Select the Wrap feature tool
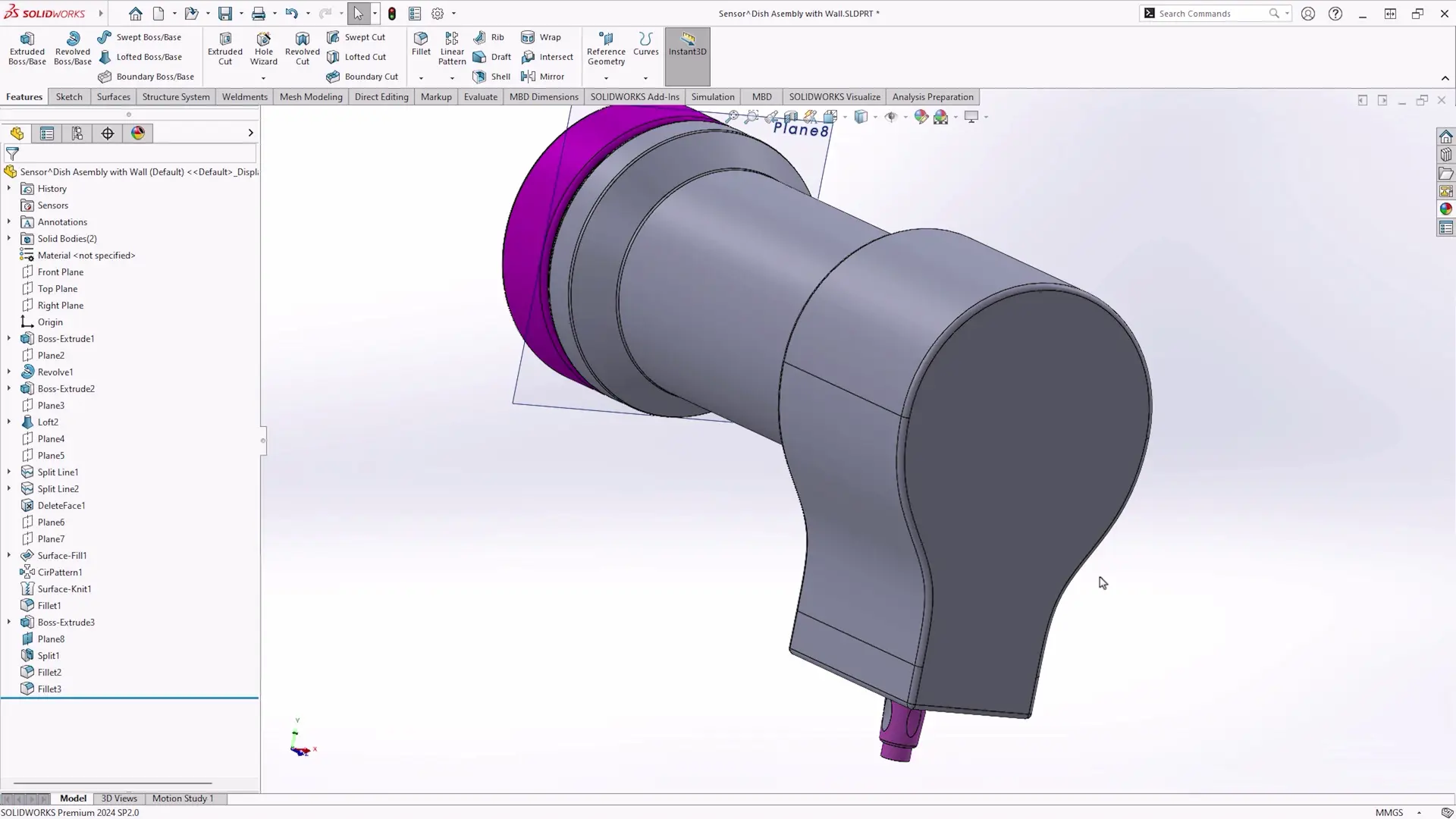 (x=541, y=37)
